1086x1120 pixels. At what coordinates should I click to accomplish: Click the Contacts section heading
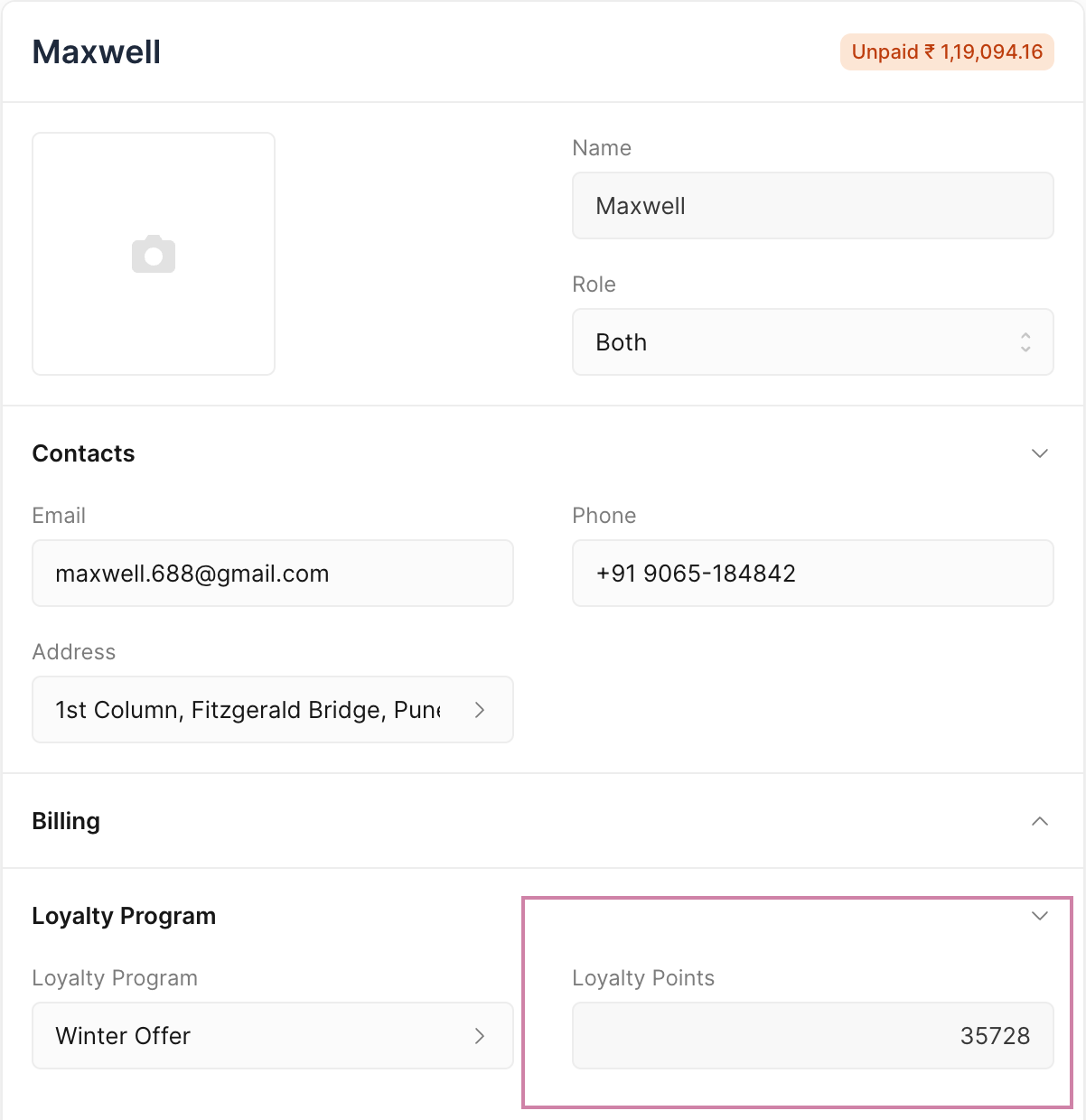83,453
